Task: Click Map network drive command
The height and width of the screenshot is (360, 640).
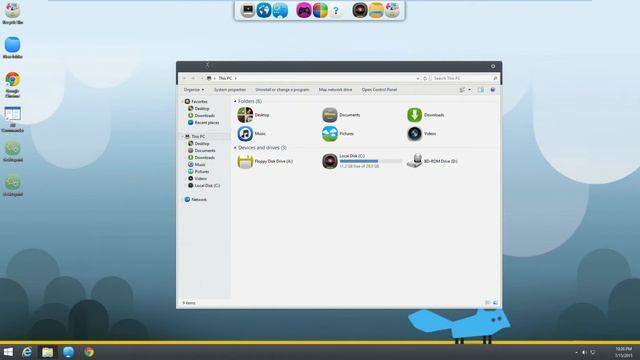Action: [x=336, y=90]
